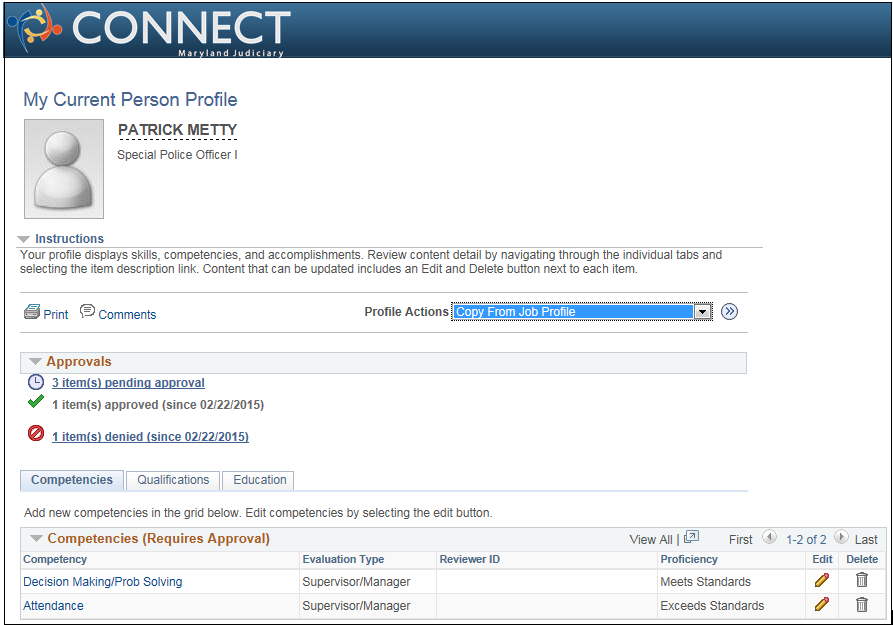The image size is (893, 625).
Task: Switch to the Education tab
Action: click(x=259, y=480)
